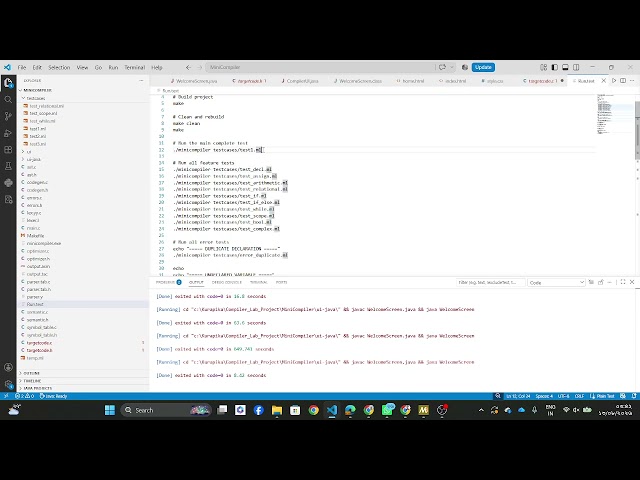Click the MiniCompiler command center search box
The image size is (640, 480).
click(320, 67)
